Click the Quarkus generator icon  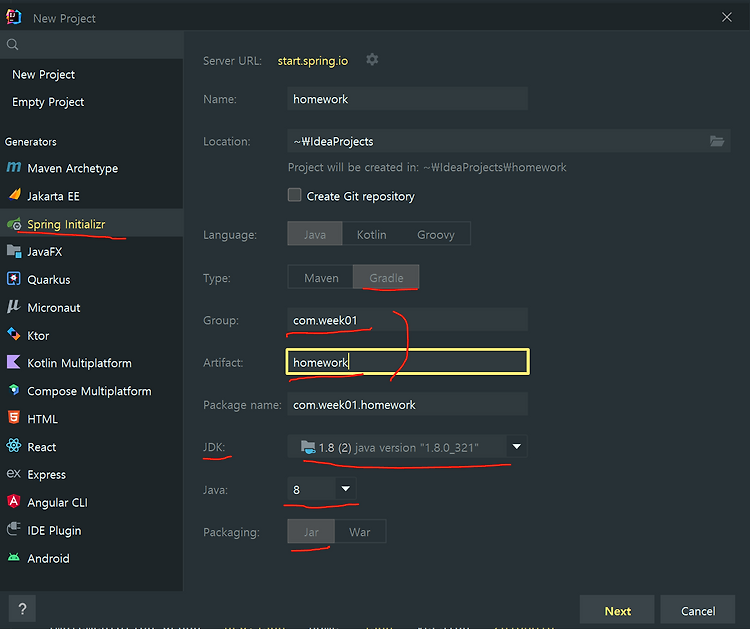(14, 279)
